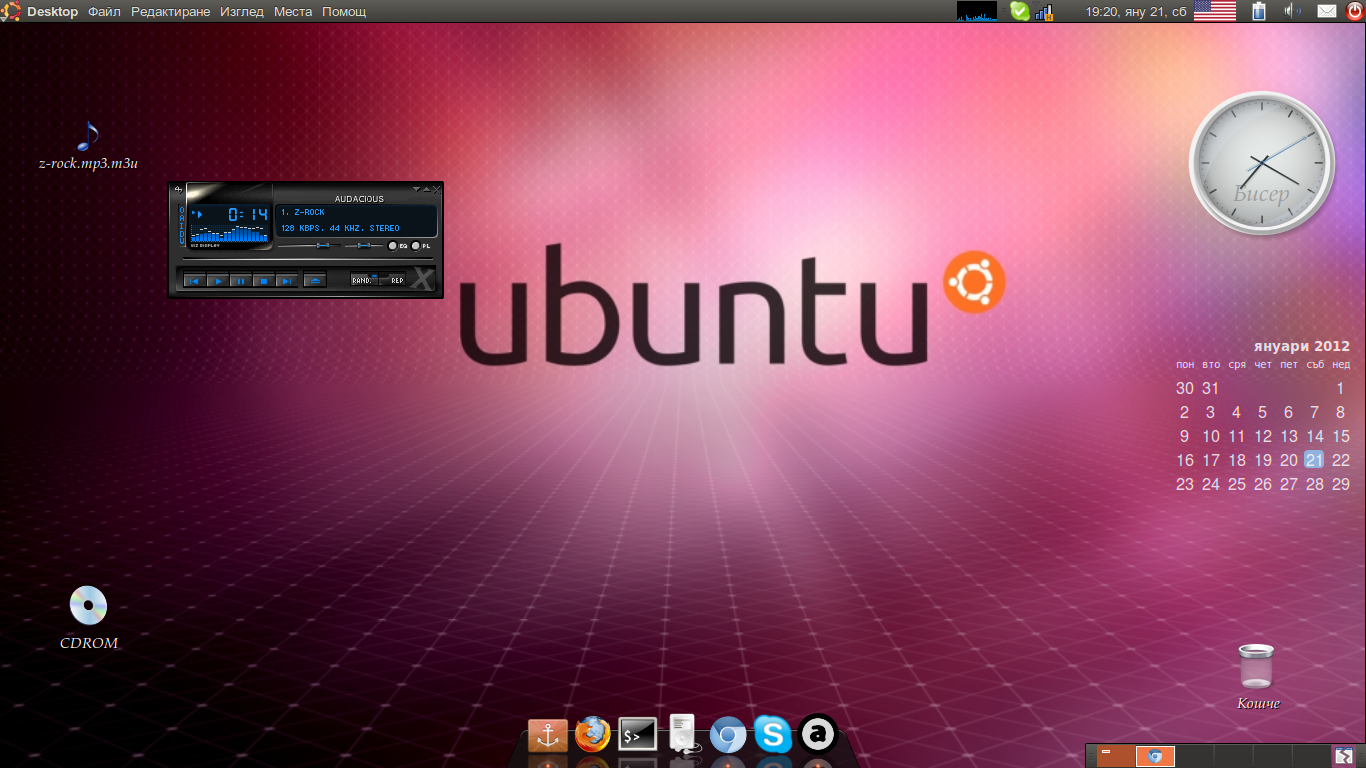Viewport: 1366px width, 768px height.
Task: Select day 21 in the calendar
Action: coord(1314,460)
